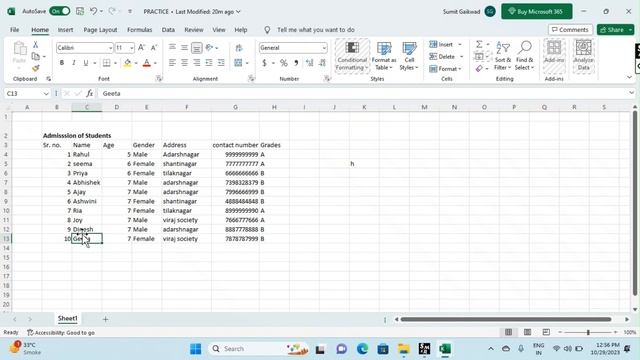Align text to the right
This screenshot has width=640, height=360.
(197, 63)
